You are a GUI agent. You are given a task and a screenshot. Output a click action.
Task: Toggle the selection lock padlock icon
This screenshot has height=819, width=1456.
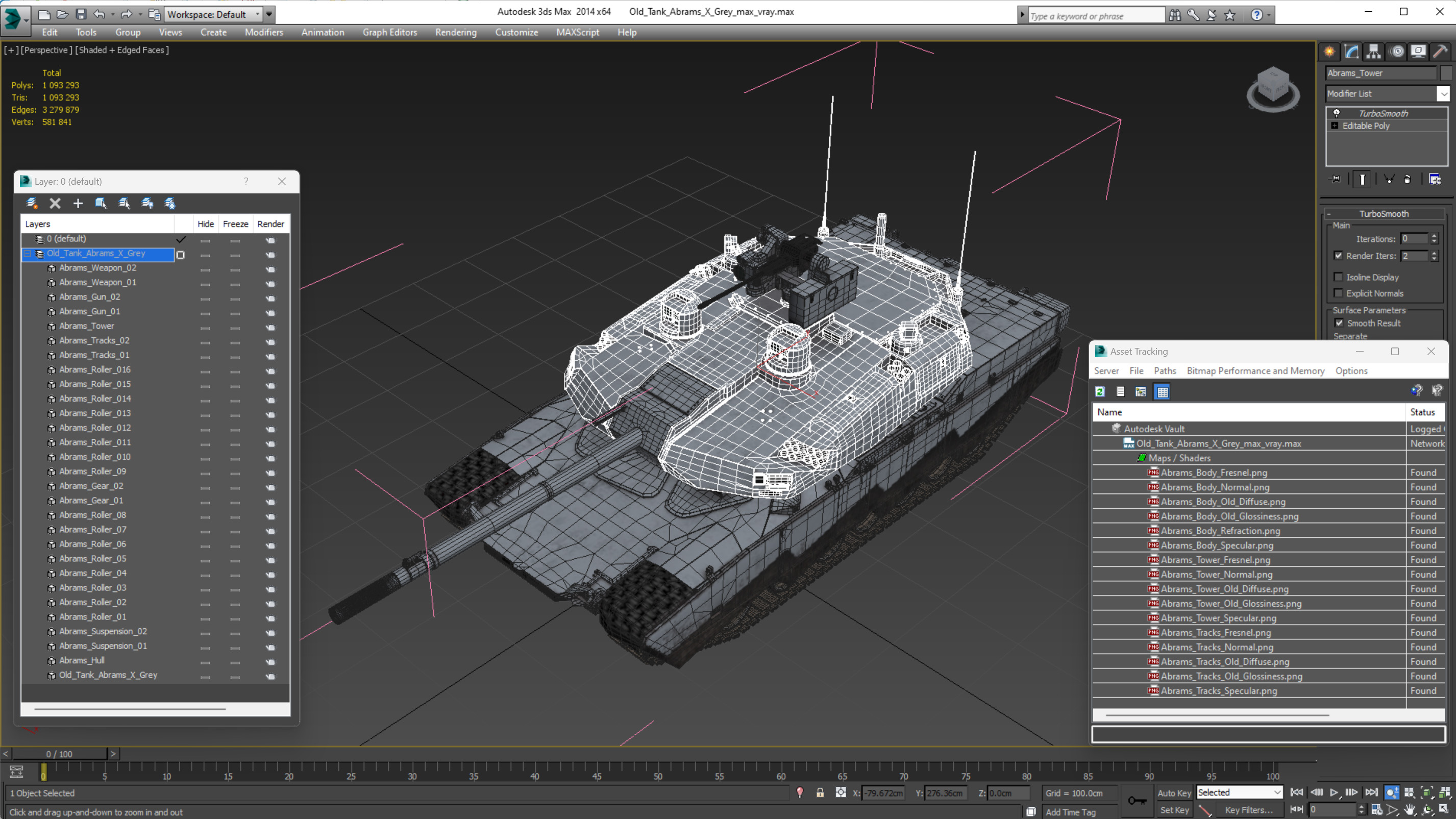tap(820, 793)
